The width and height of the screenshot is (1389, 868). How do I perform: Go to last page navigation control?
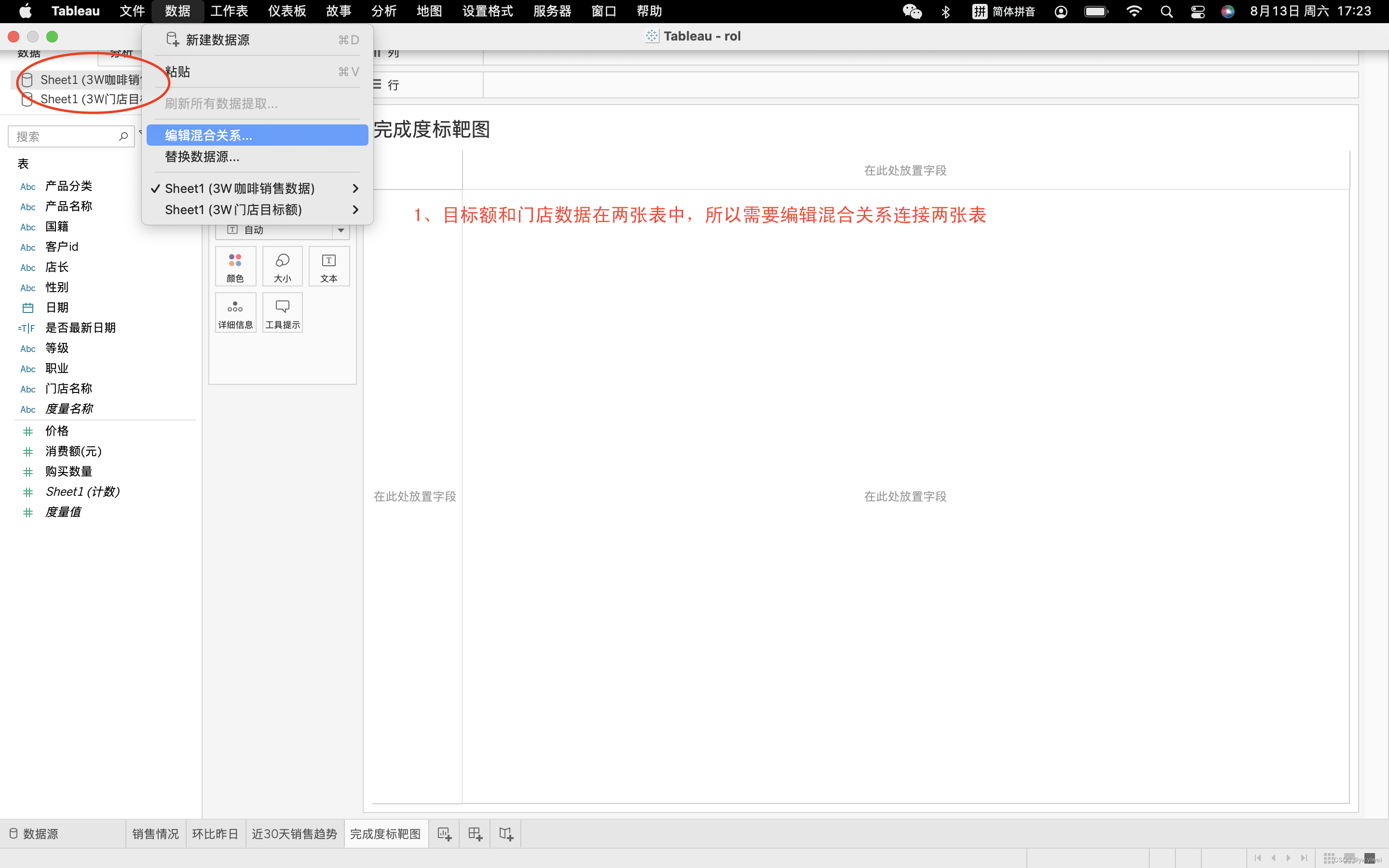pos(1304,858)
